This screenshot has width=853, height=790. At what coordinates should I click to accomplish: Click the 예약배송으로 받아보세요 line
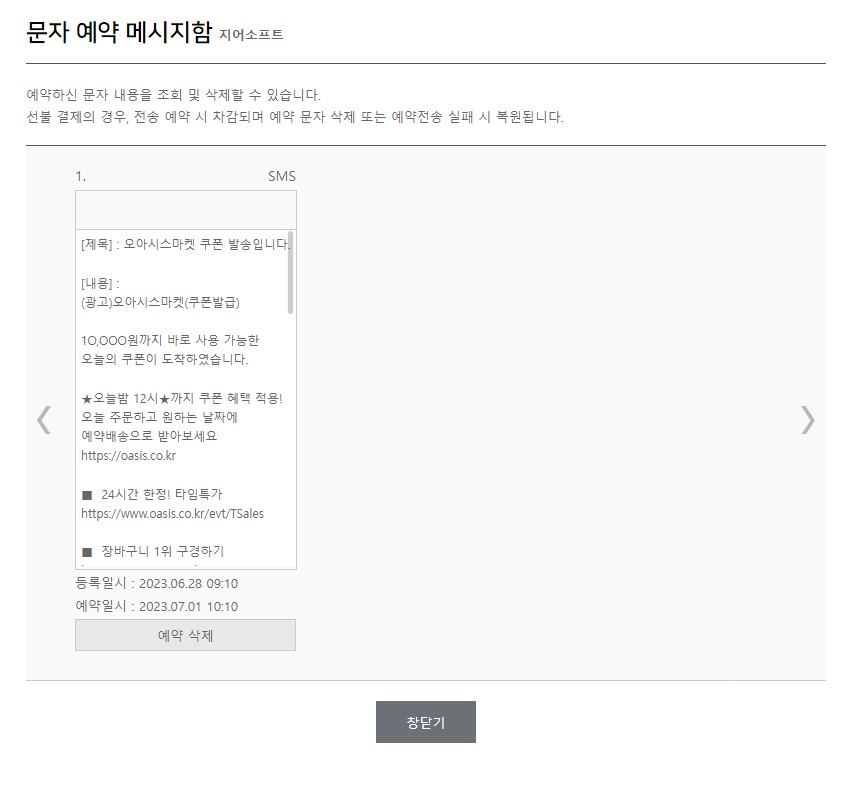[x=149, y=436]
